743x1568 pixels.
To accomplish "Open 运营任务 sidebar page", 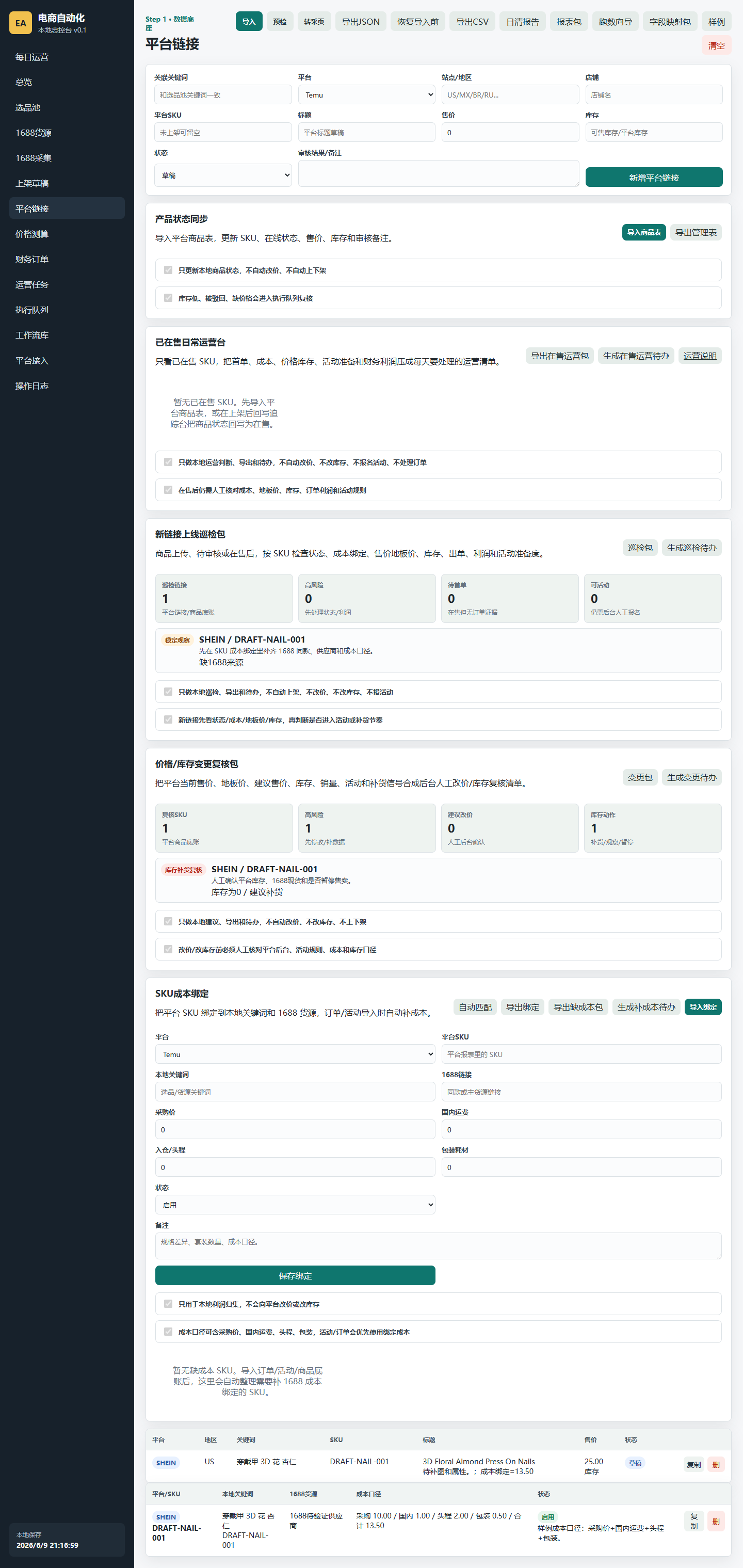I will 67,284.
